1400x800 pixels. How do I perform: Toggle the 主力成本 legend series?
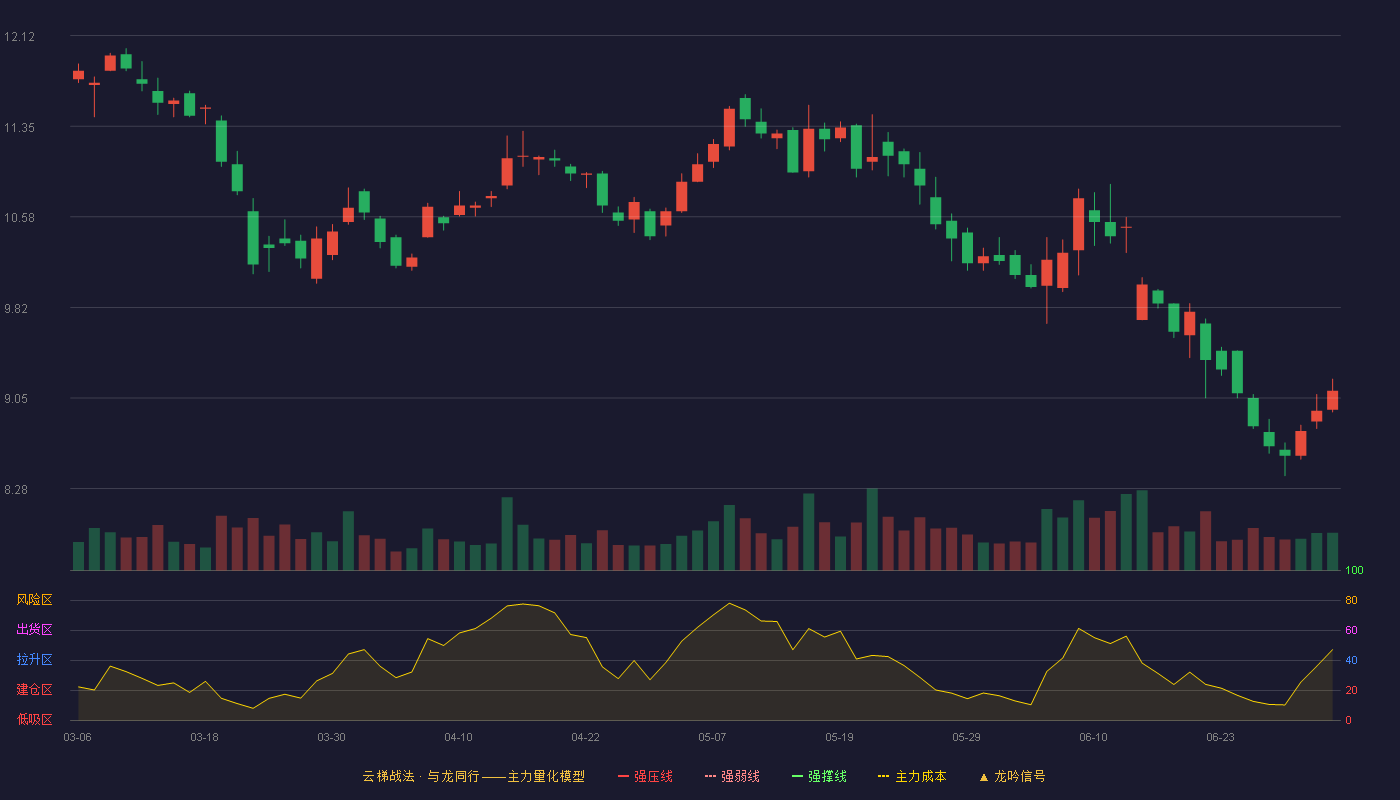pos(912,776)
